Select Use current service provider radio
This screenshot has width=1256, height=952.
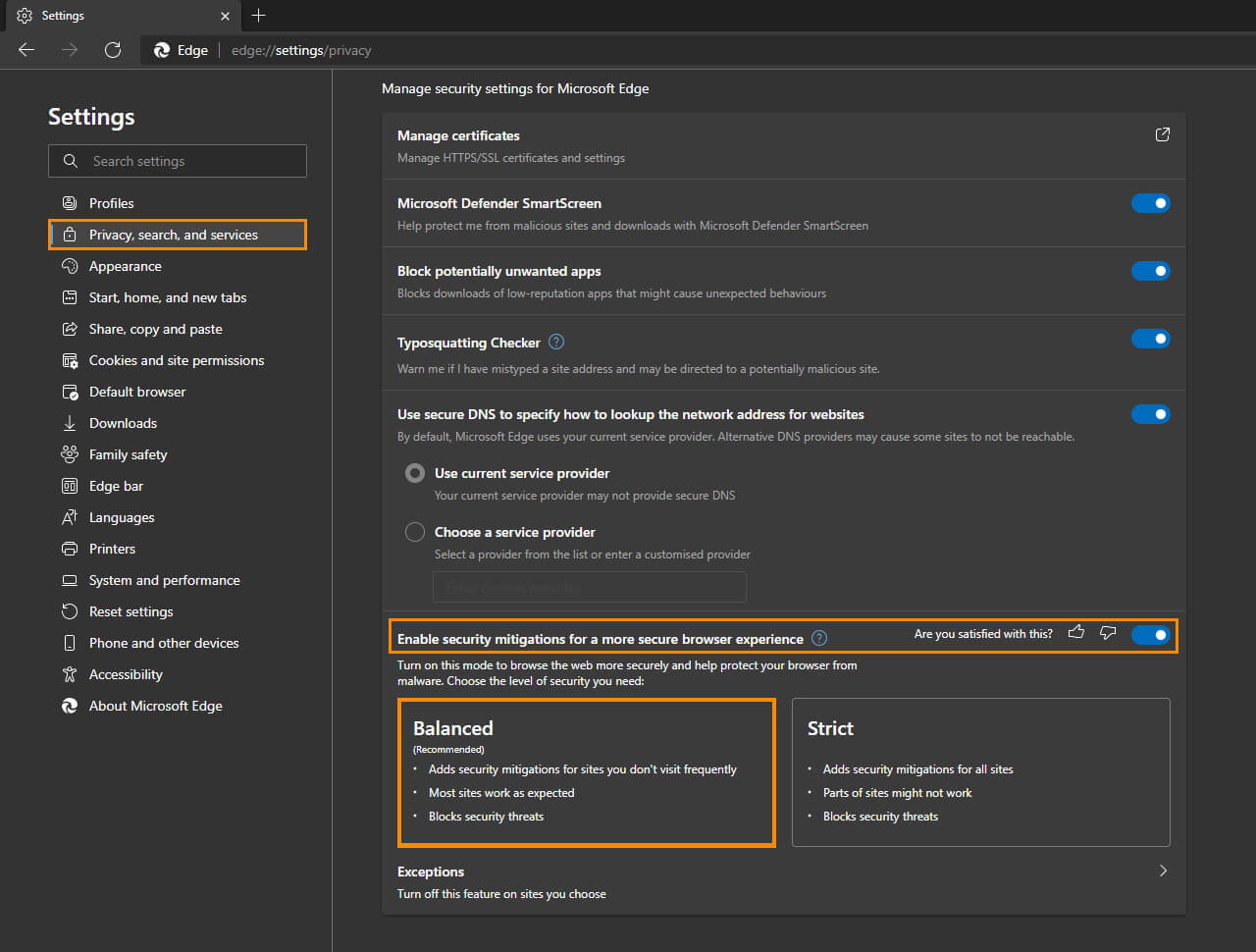point(415,473)
